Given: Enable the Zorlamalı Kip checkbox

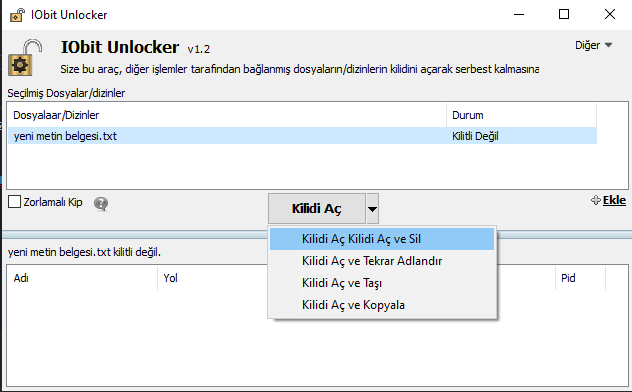Looking at the screenshot, I should 15,202.
